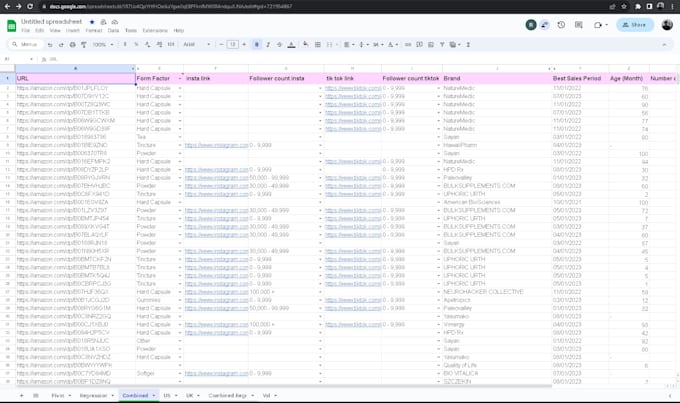Switch to the Pivot sheet tab

58,395
